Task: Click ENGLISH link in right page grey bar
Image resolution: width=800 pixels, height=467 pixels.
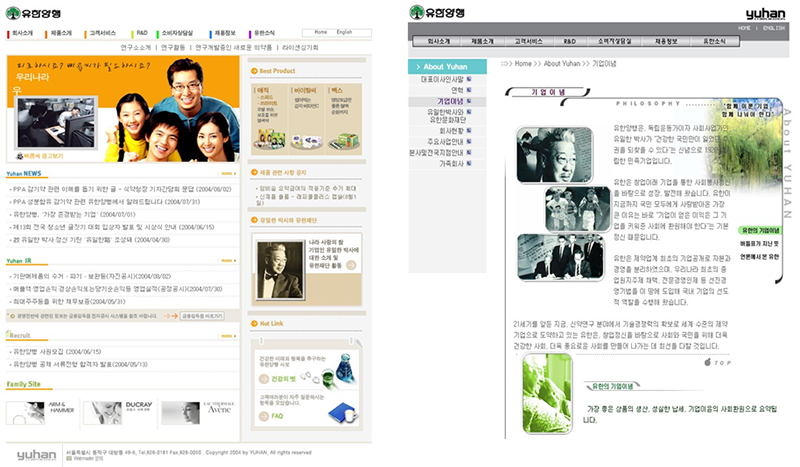Action: (773, 28)
